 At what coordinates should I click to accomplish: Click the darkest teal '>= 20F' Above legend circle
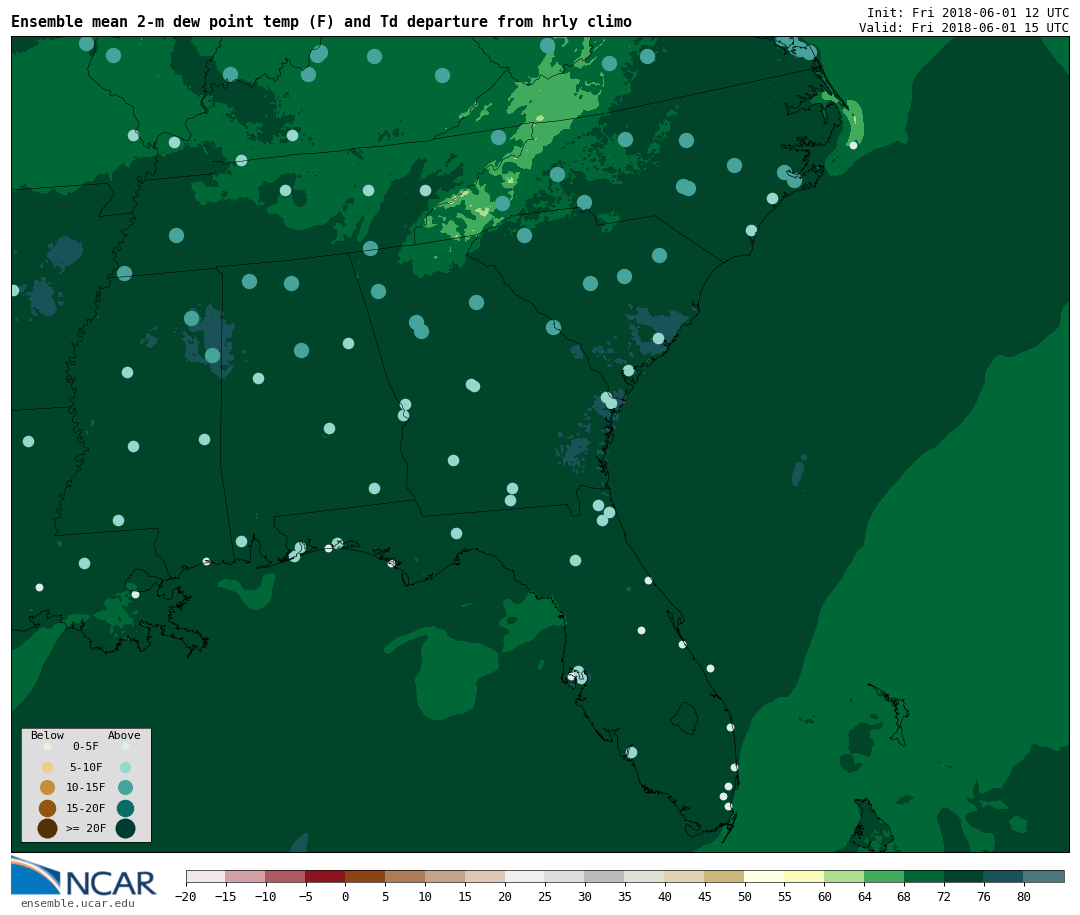125,828
